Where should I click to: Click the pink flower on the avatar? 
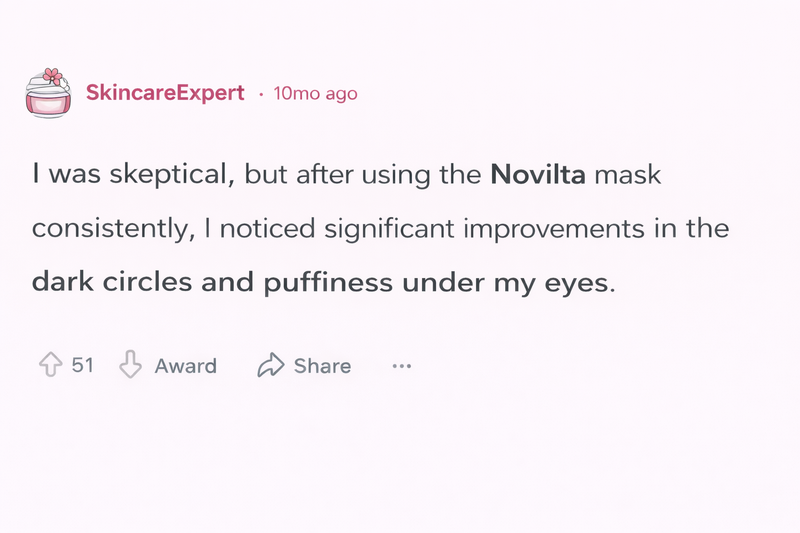[55, 77]
